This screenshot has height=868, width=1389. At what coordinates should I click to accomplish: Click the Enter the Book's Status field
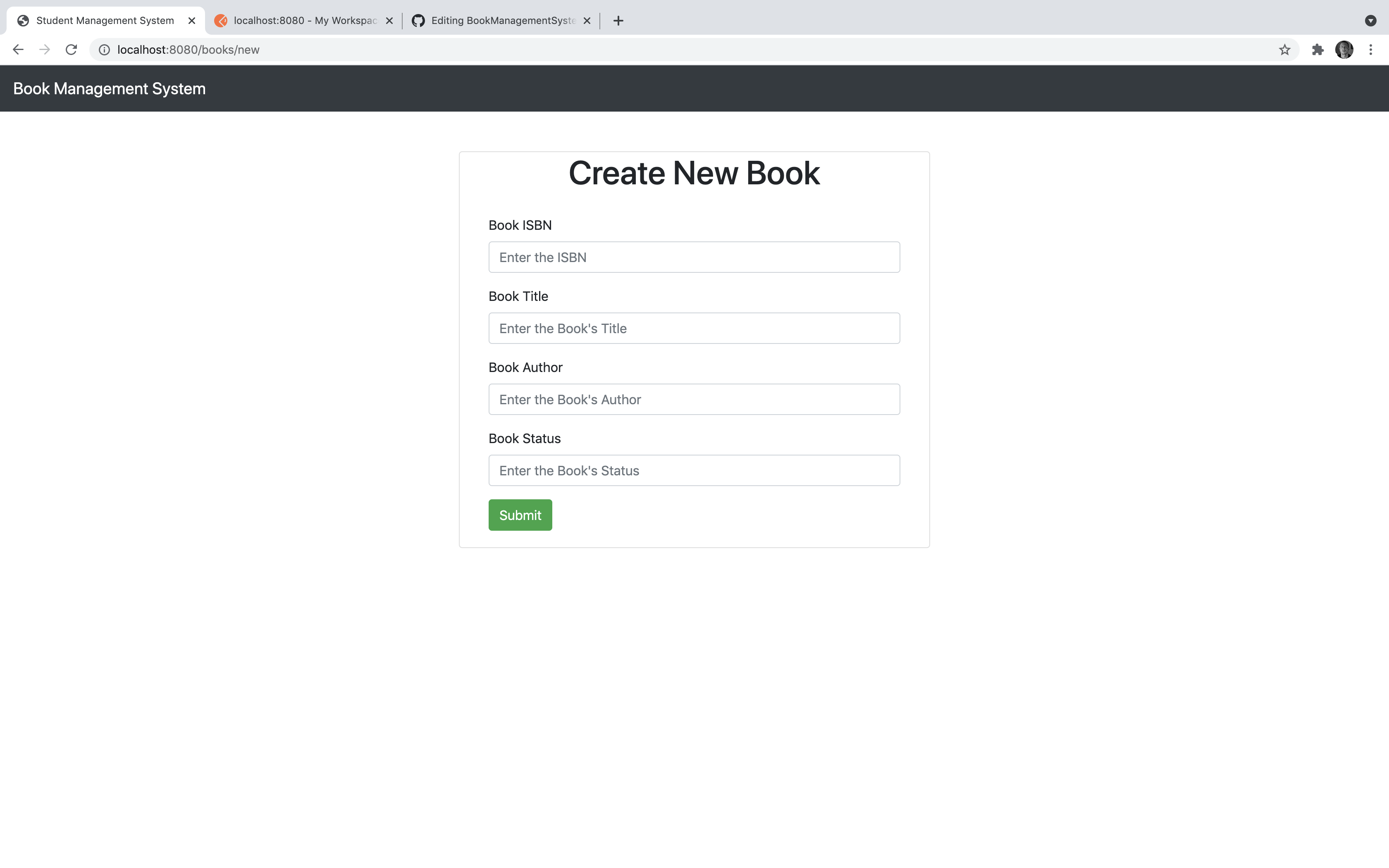coord(693,470)
